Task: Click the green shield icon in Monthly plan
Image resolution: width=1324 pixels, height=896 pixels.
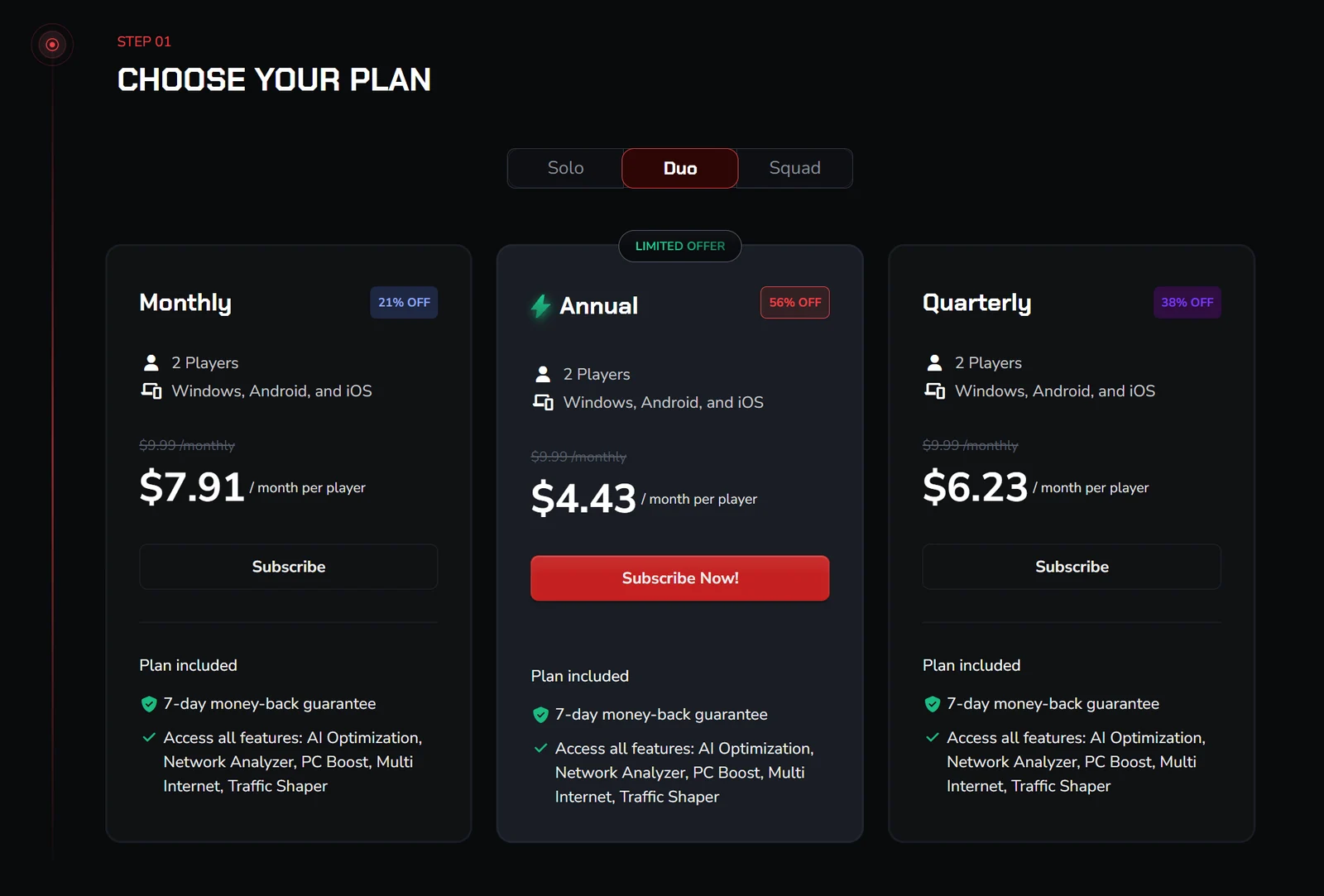Action: pos(149,704)
